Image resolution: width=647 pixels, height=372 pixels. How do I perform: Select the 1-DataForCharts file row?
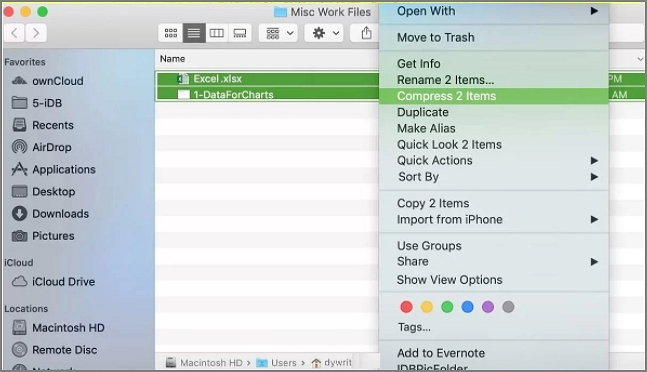[267, 94]
